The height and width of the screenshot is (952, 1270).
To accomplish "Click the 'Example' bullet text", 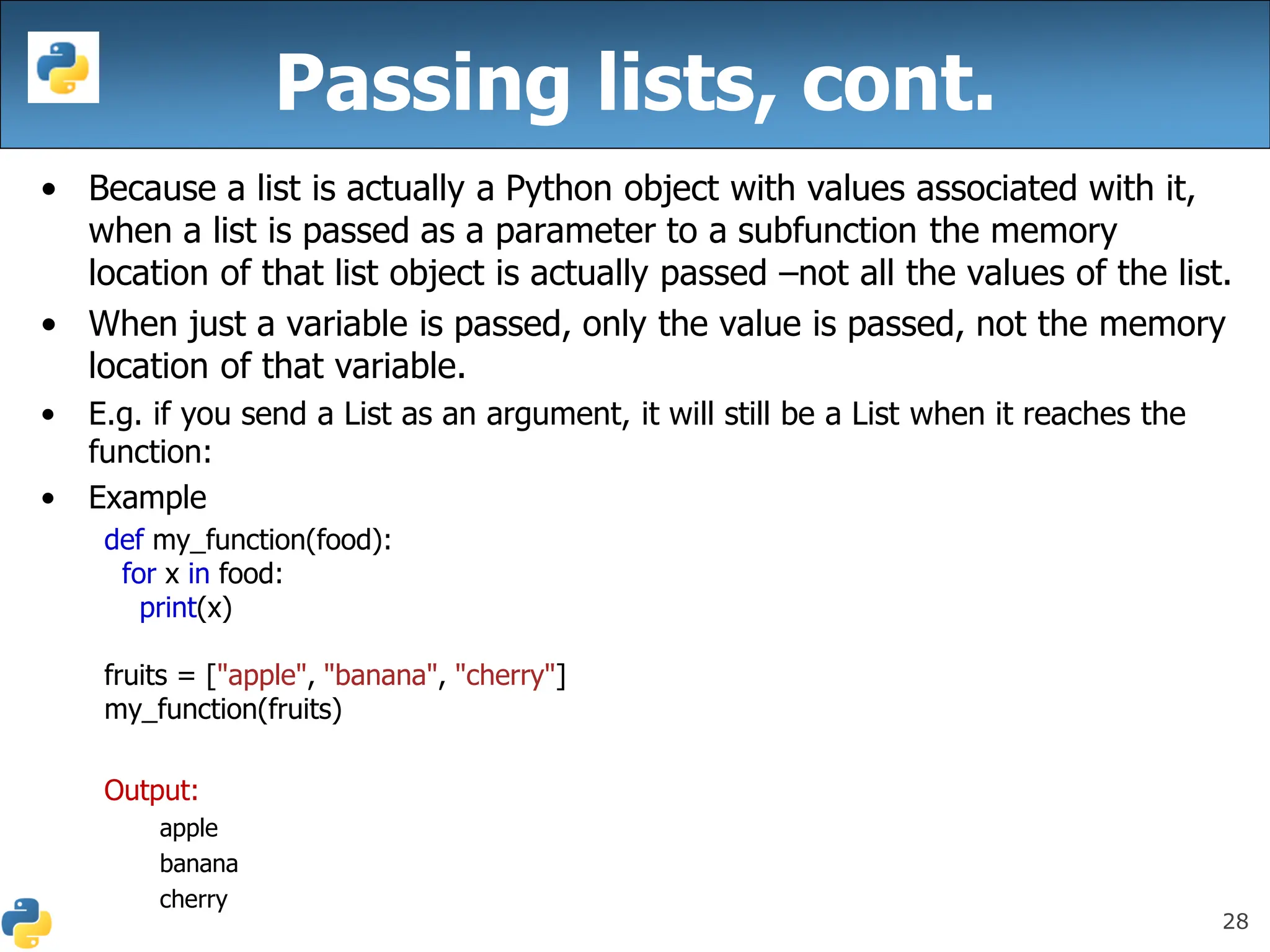I will tap(148, 498).
